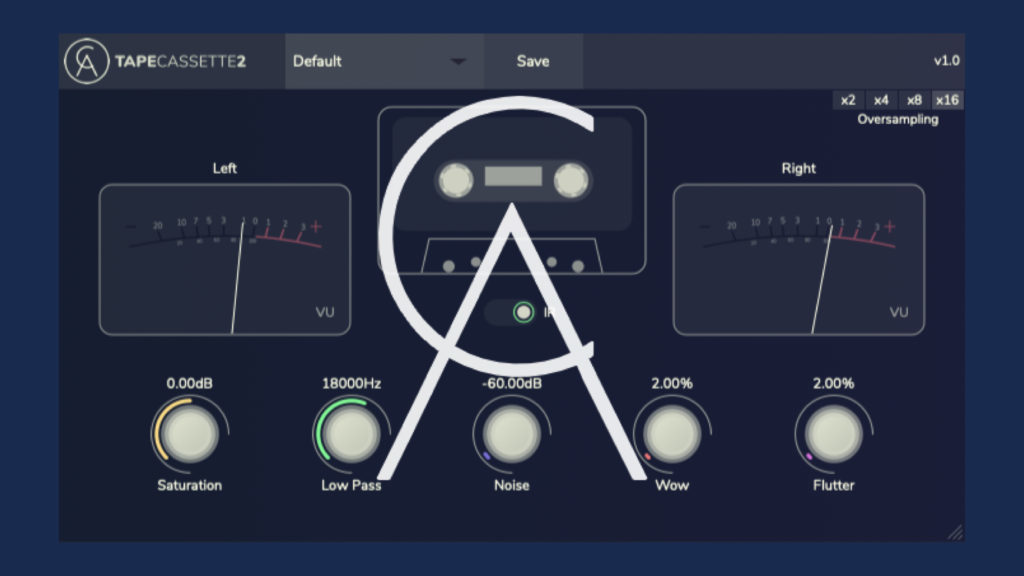Click the Saturation label
Image resolution: width=1024 pixels, height=576 pixels.
[189, 485]
